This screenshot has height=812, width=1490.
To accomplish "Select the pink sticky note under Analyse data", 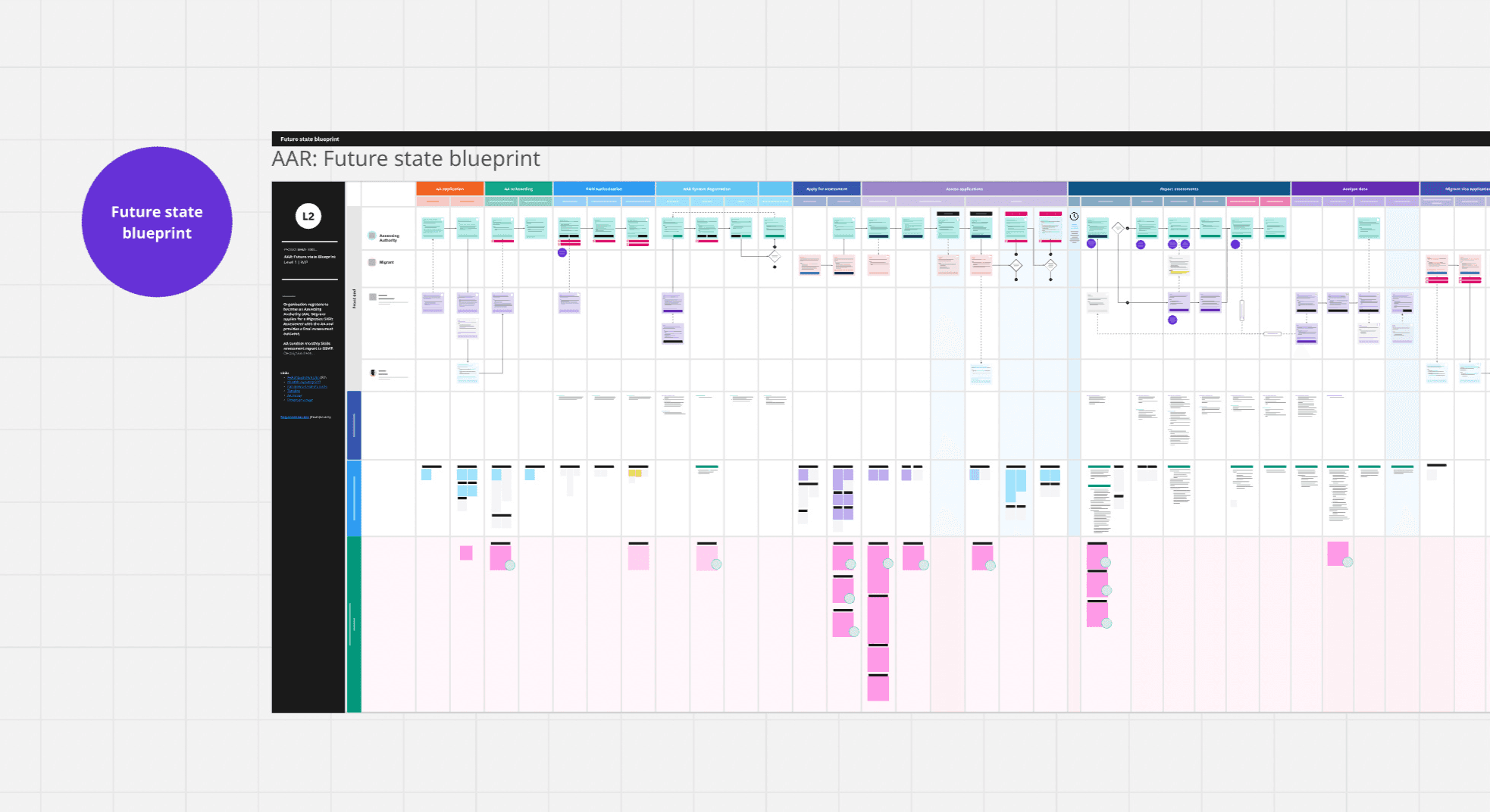I will [1338, 554].
